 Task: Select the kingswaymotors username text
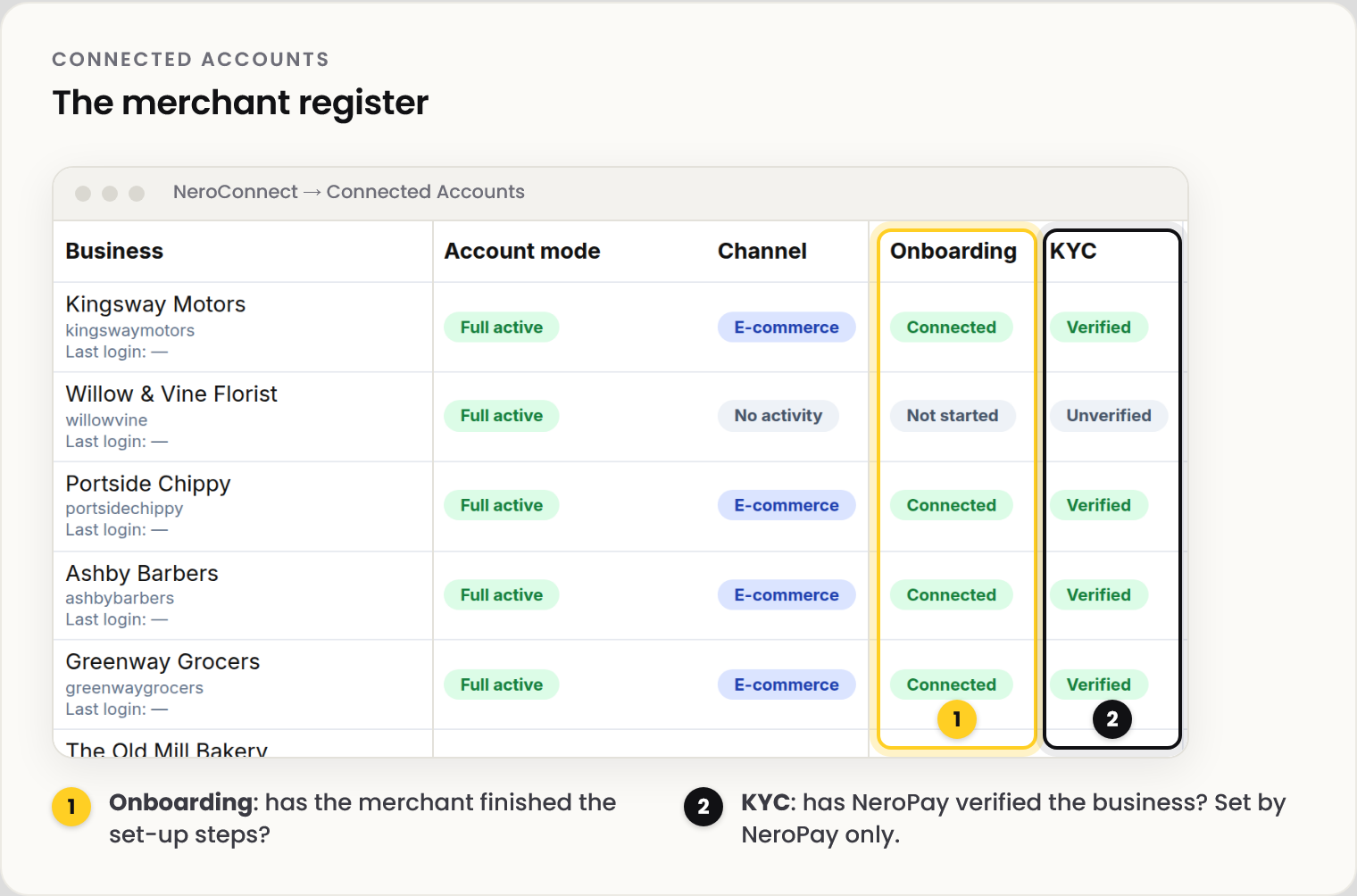click(x=130, y=330)
